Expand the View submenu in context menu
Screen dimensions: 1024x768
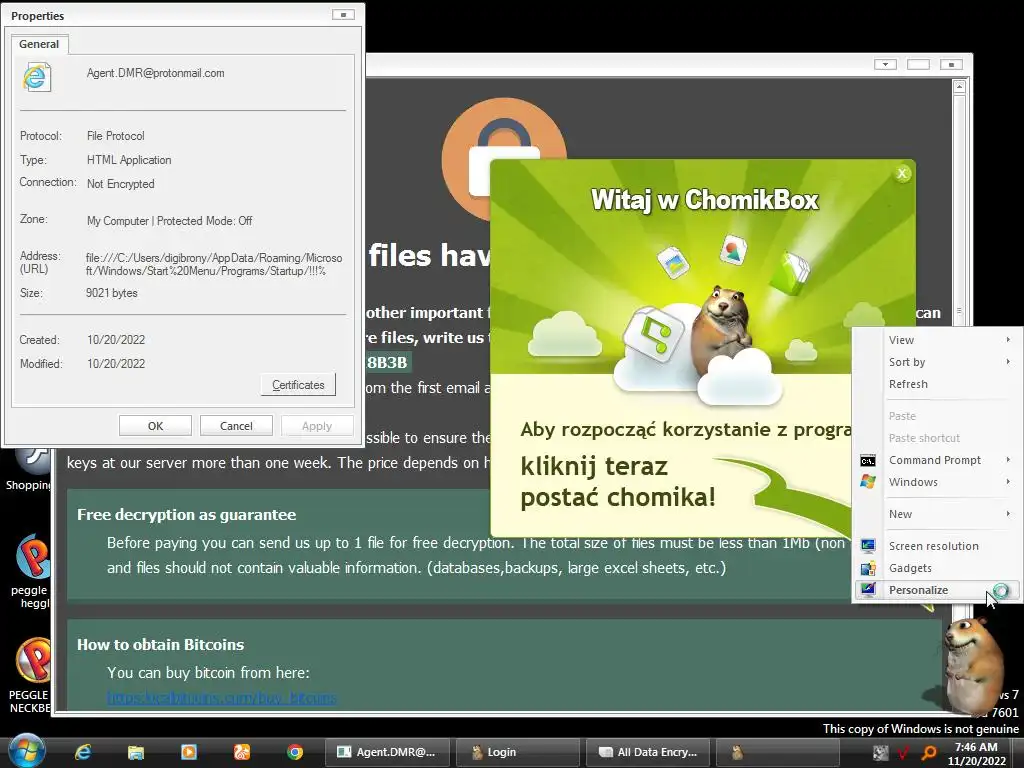tap(938, 340)
